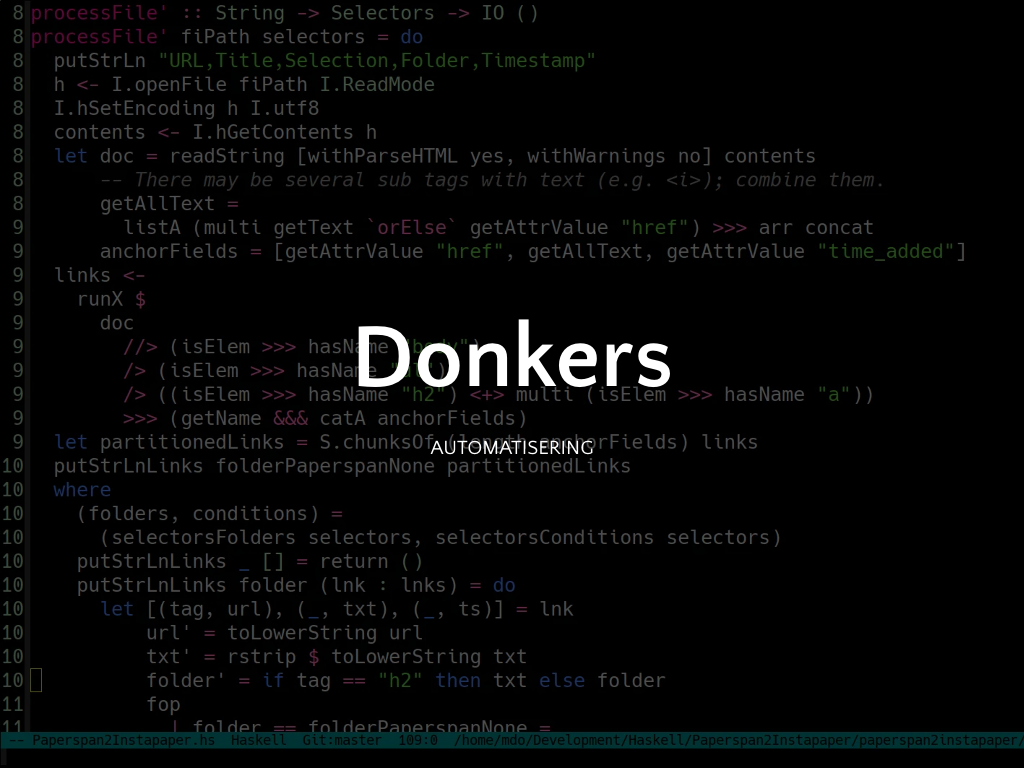
Task: Click the runX $ line
Action: click(112, 299)
